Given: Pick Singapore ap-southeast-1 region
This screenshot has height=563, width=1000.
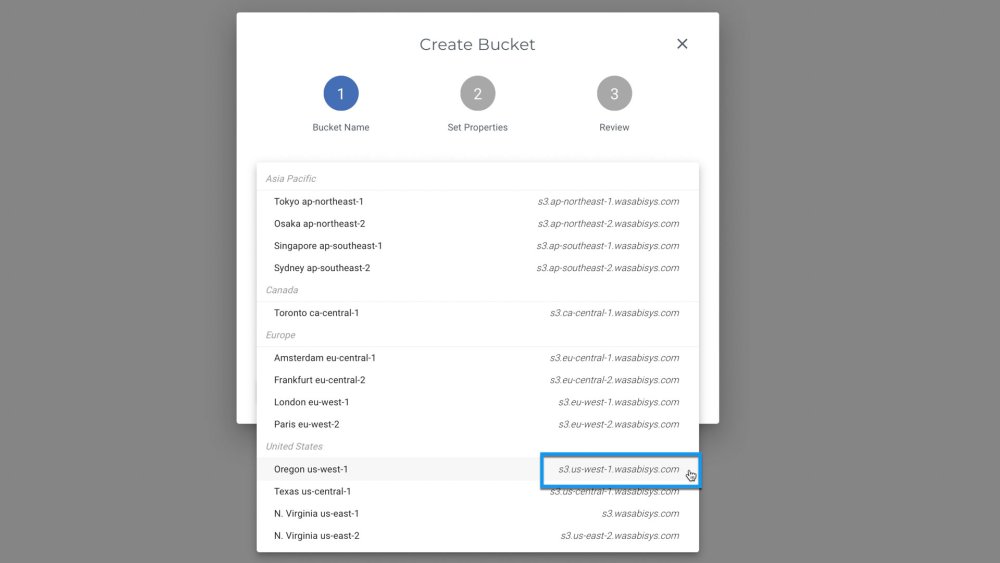Looking at the screenshot, I should pos(328,246).
